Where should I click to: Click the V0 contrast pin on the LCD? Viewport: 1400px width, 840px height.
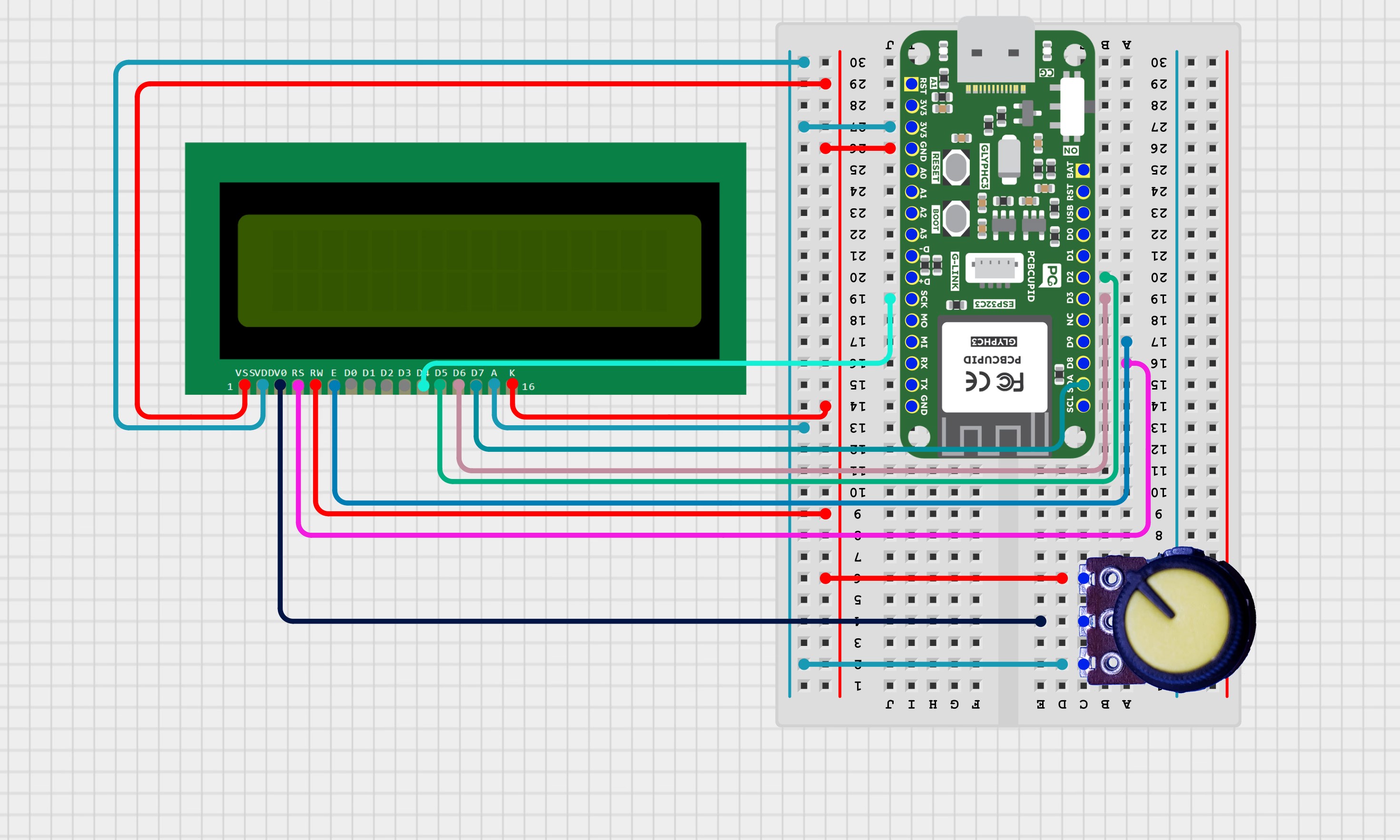[x=280, y=385]
